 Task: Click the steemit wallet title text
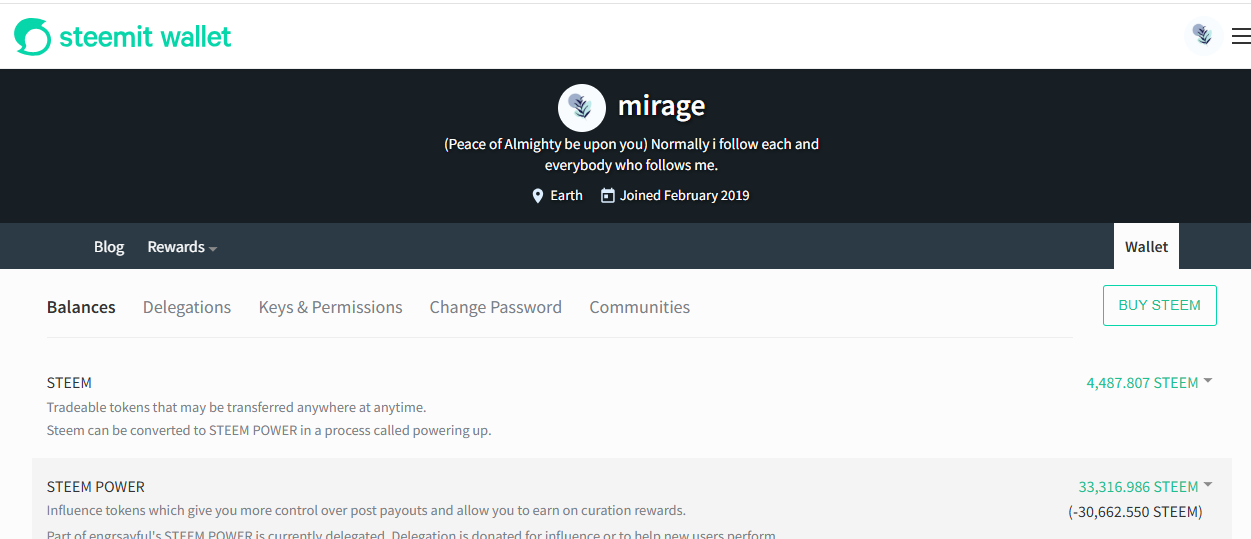(145, 37)
